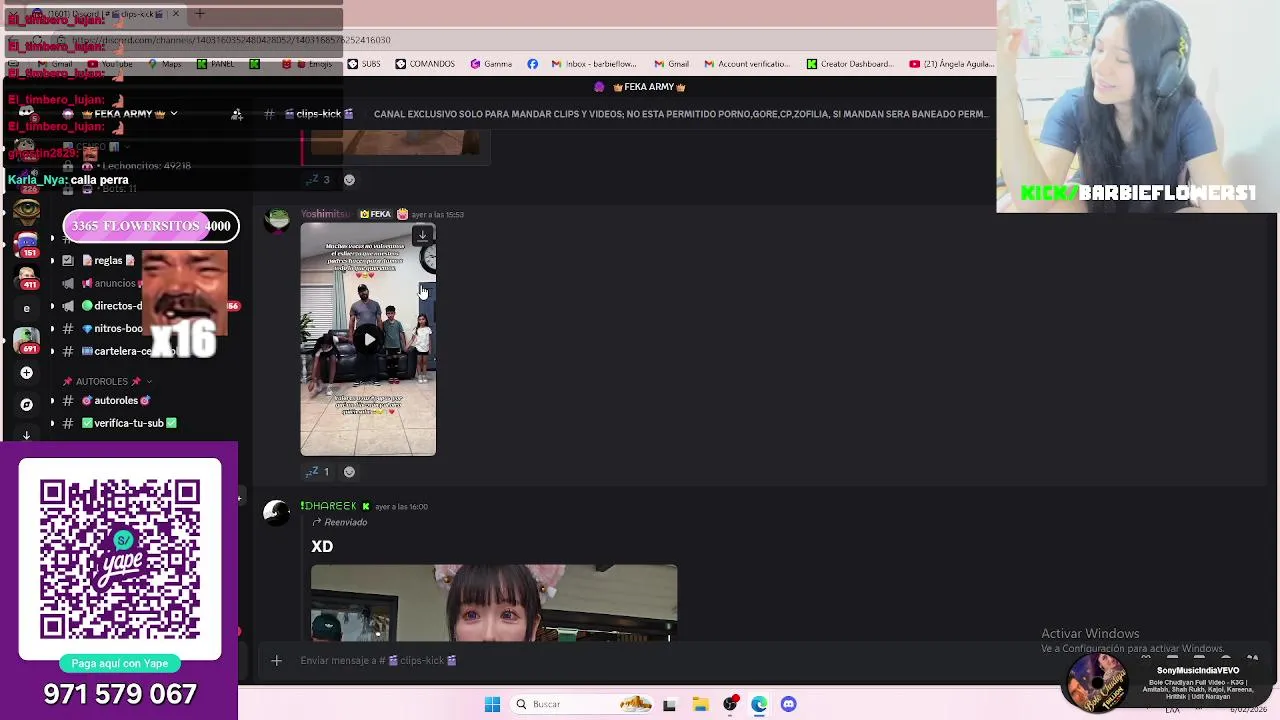This screenshot has height=720, width=1280.
Task: Click the invite members icon beside server name
Action: coord(237,114)
